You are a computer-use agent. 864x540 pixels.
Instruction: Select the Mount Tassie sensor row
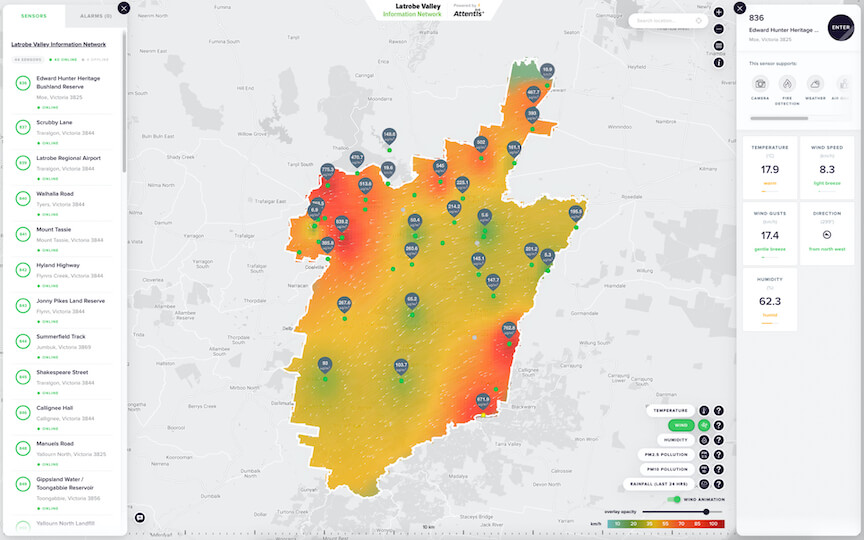[62, 239]
